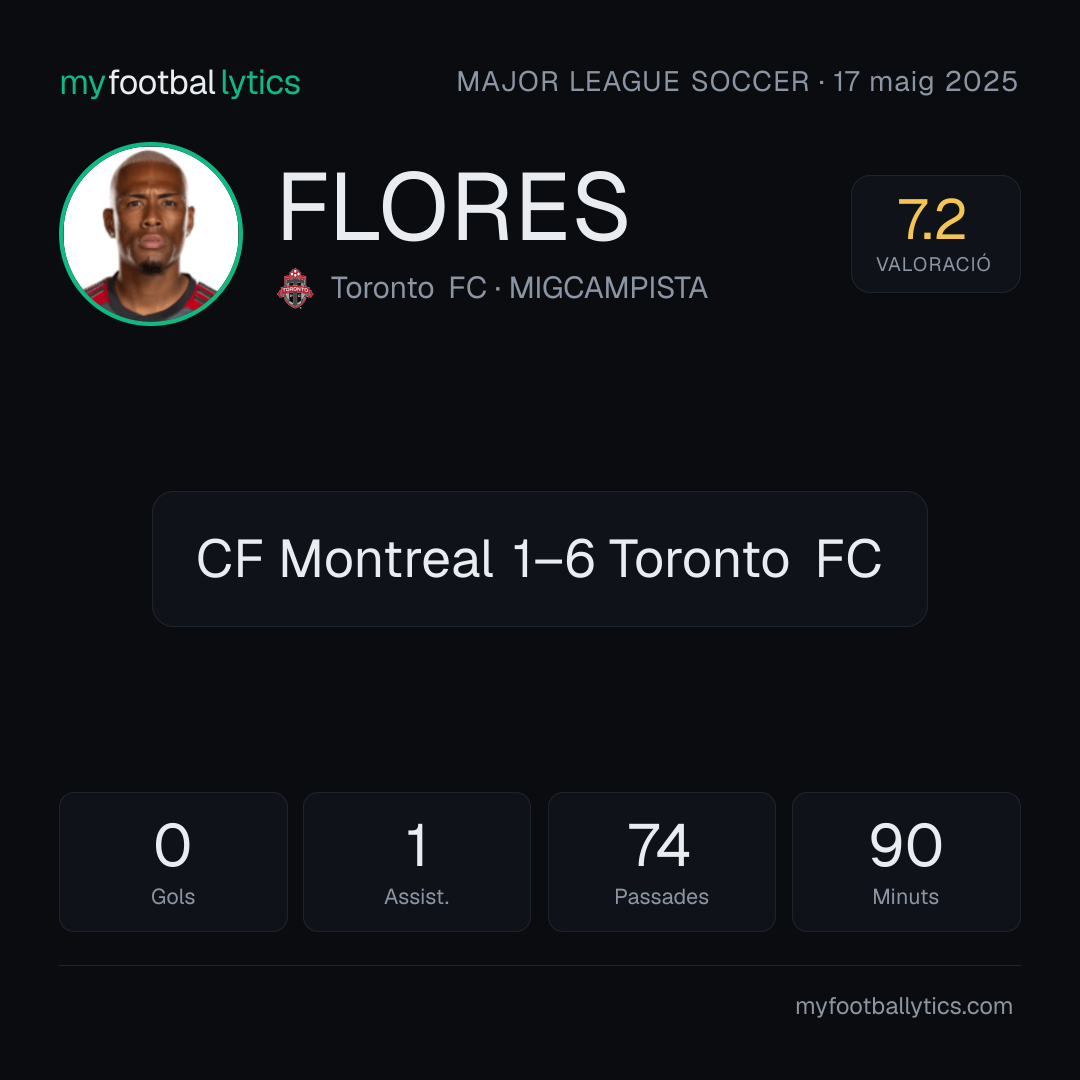Click the MIGCAMPISTA position label
1080x1080 pixels.
point(608,288)
